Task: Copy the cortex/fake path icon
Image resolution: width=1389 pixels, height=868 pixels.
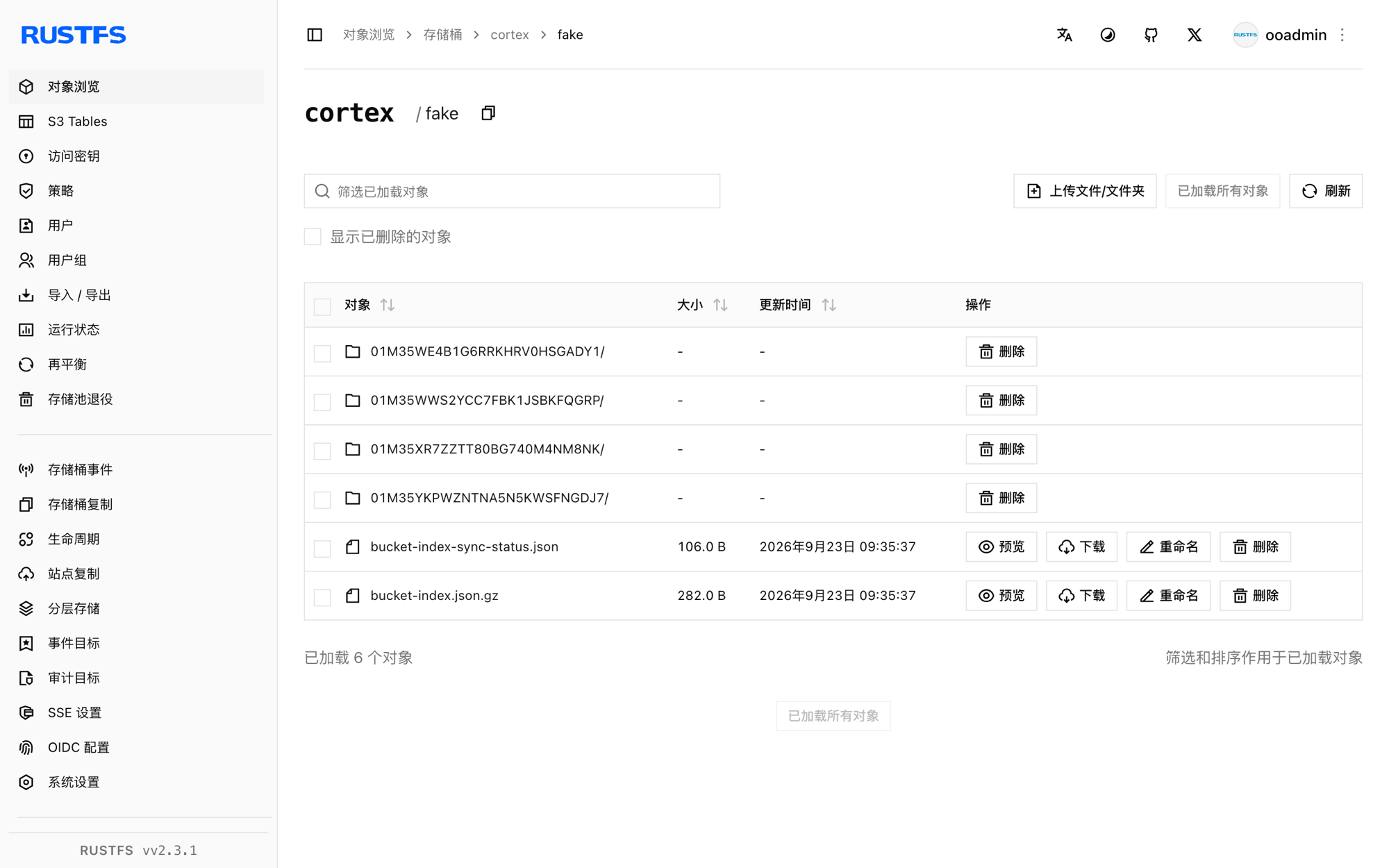Action: (x=488, y=113)
